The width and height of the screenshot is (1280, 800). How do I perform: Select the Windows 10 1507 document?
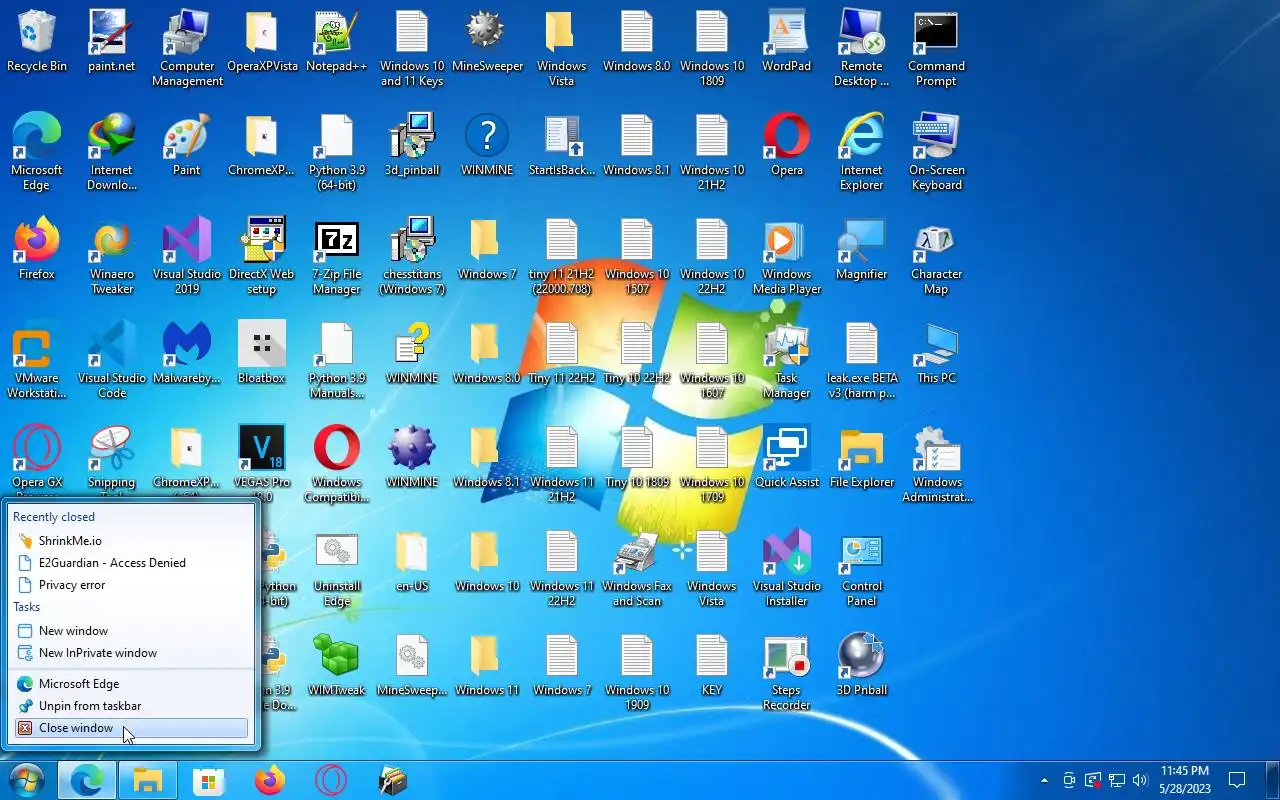click(x=637, y=257)
